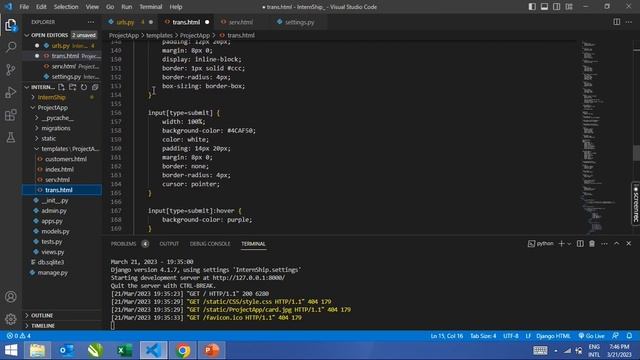Go to line via Ln, Col indicator
The width and height of the screenshot is (640, 360).
pos(447,336)
